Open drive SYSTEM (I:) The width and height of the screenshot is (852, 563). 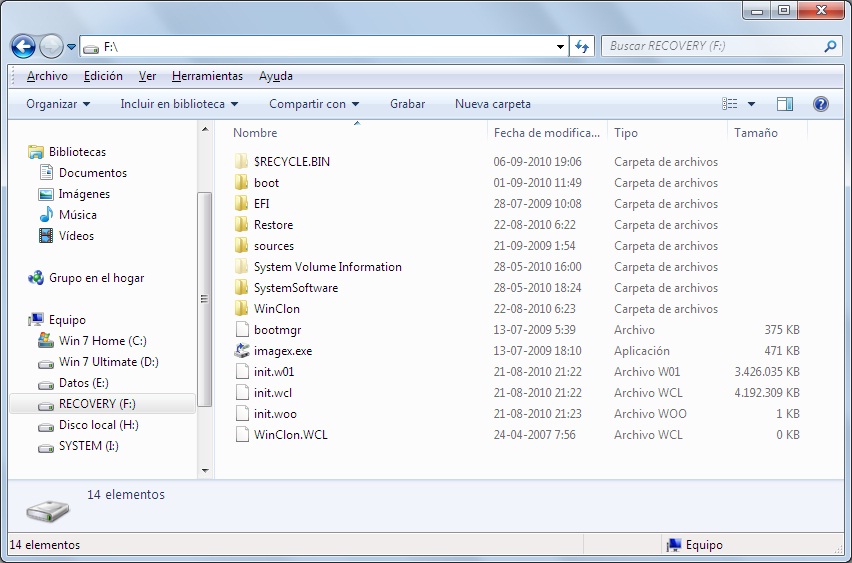pyautogui.click(x=78, y=446)
